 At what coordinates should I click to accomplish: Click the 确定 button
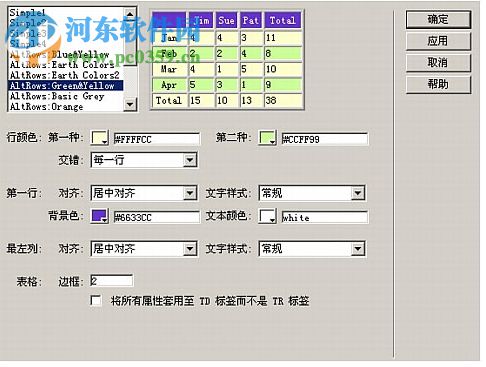pos(438,19)
